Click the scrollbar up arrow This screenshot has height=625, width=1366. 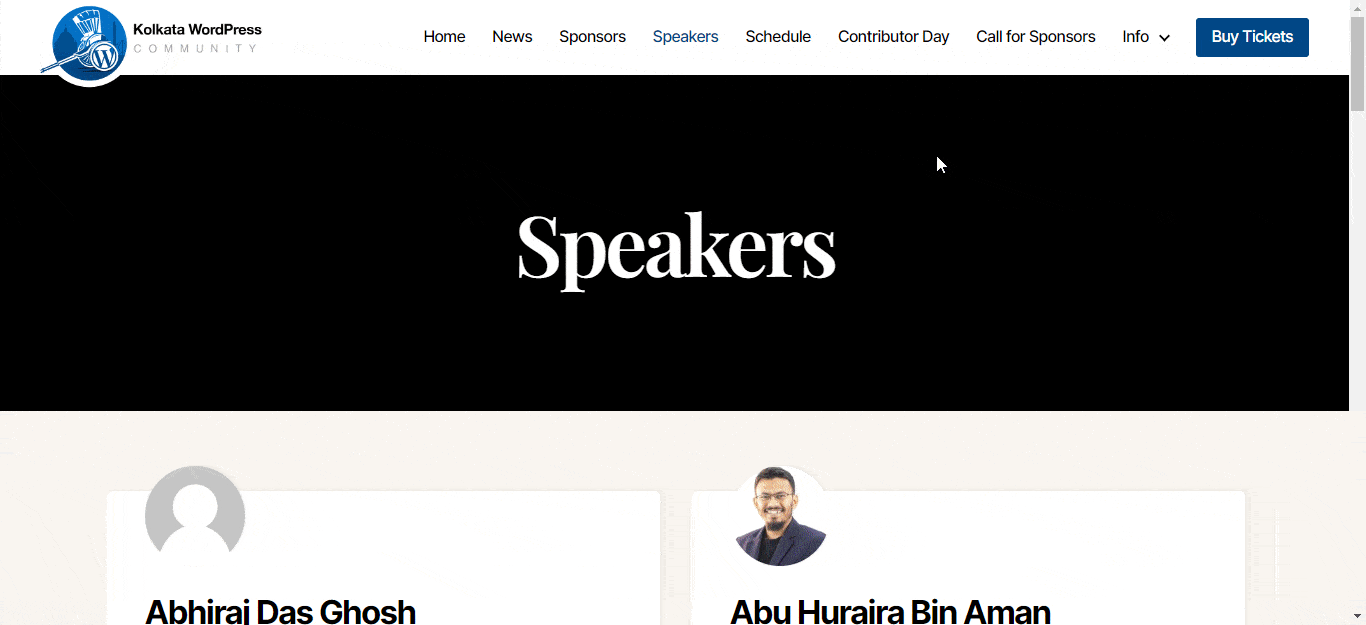point(1357,8)
